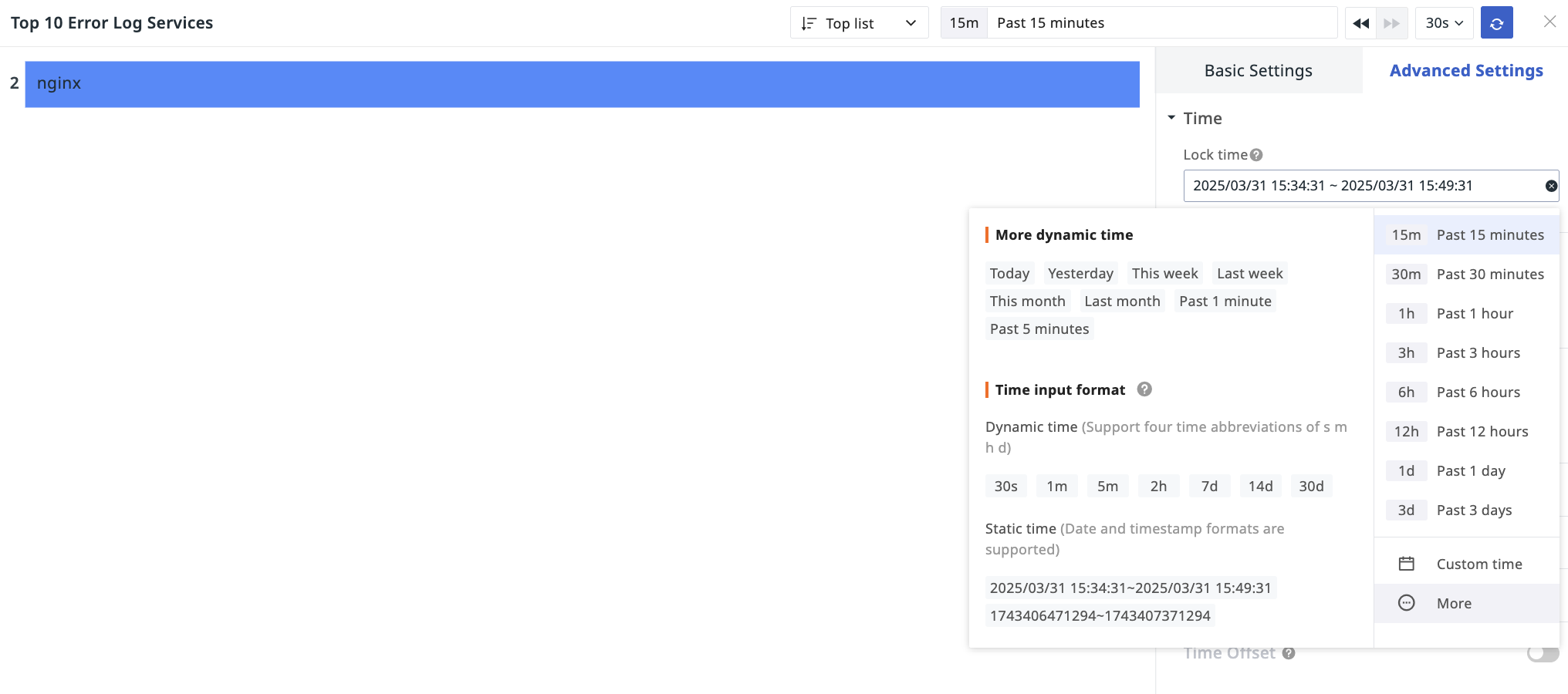Choose the Today dynamic time

[x=1009, y=273]
